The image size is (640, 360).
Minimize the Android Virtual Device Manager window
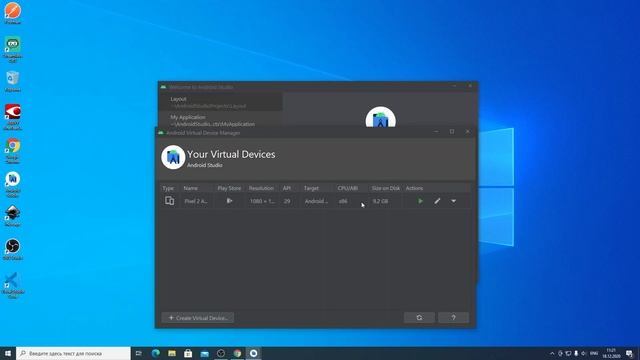tap(436, 131)
